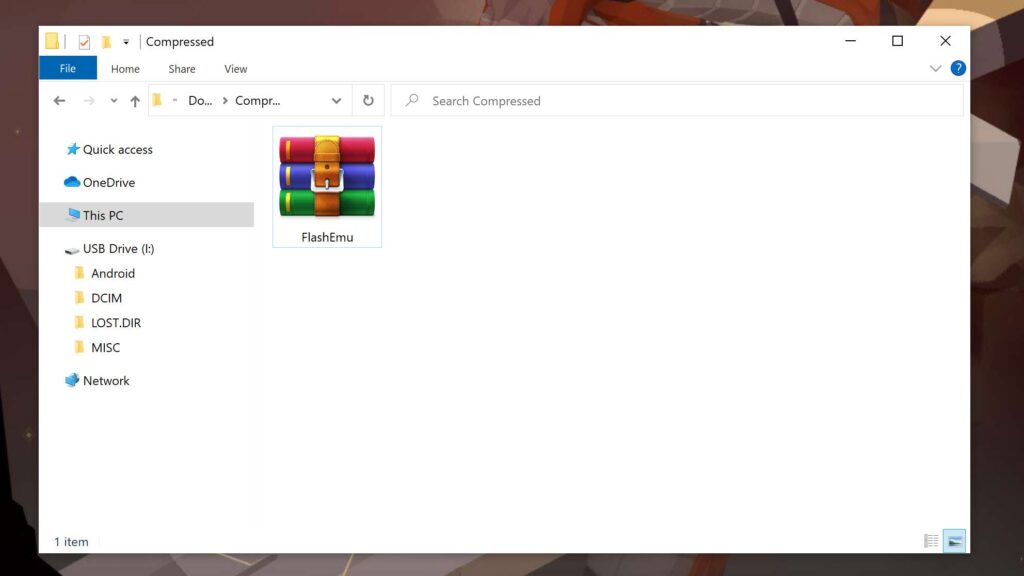
Task: Open the Share ribbon tab
Action: click(x=182, y=69)
